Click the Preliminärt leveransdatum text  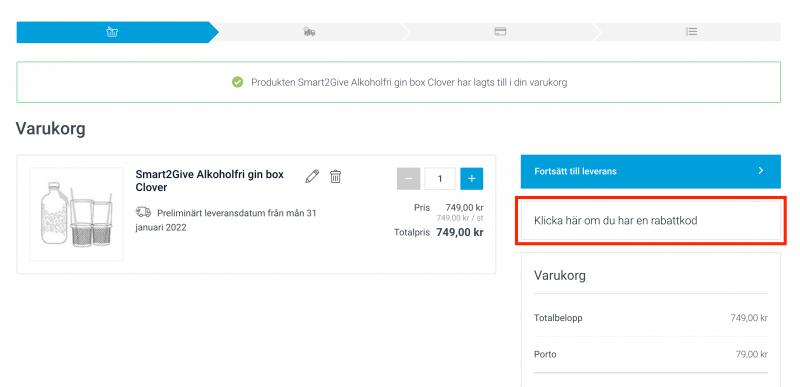226,220
